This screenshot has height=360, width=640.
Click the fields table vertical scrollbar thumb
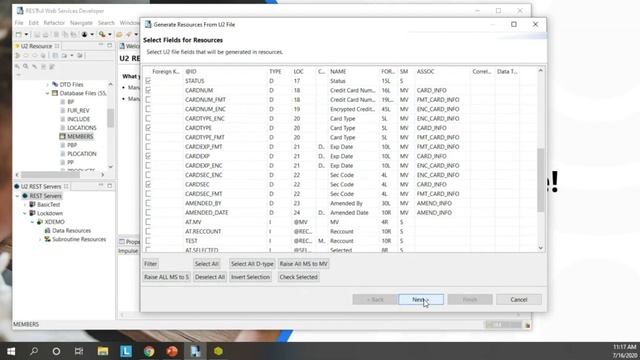(540, 180)
